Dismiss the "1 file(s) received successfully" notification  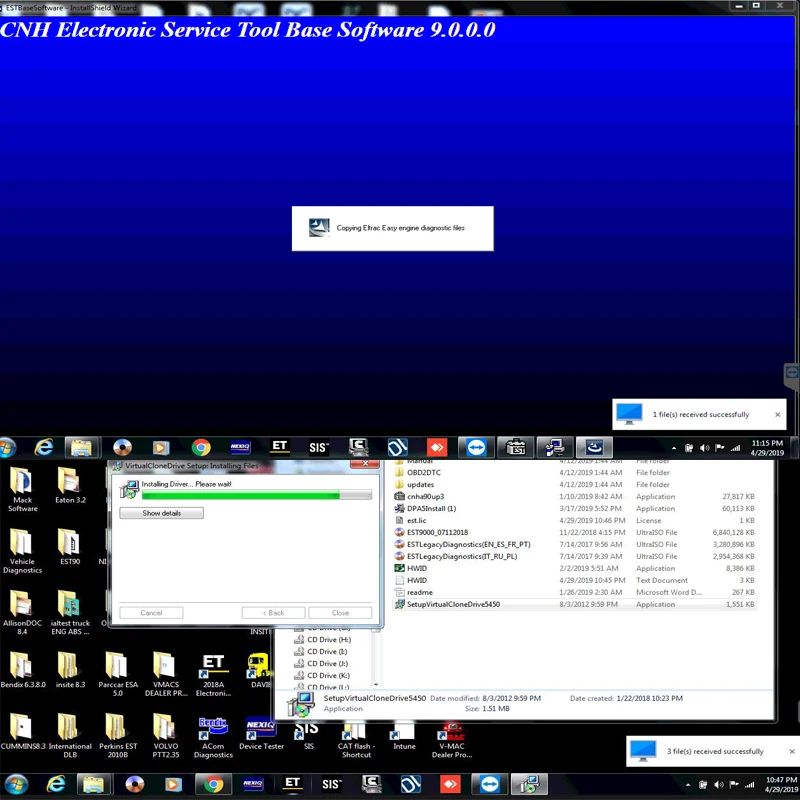[778, 414]
